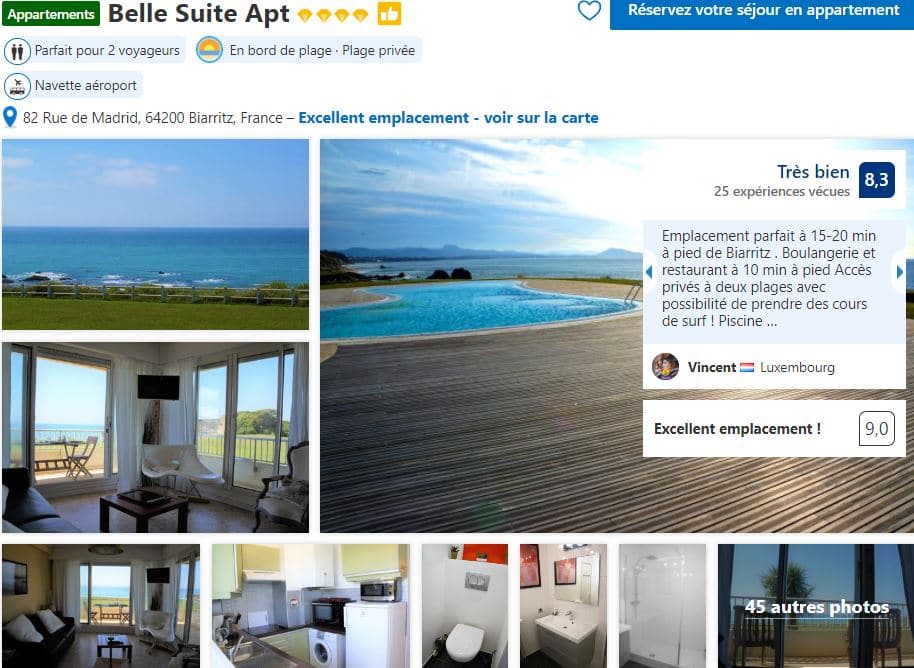Screen dimensions: 914x668
Task: Click the map pin location icon
Action: [10, 117]
